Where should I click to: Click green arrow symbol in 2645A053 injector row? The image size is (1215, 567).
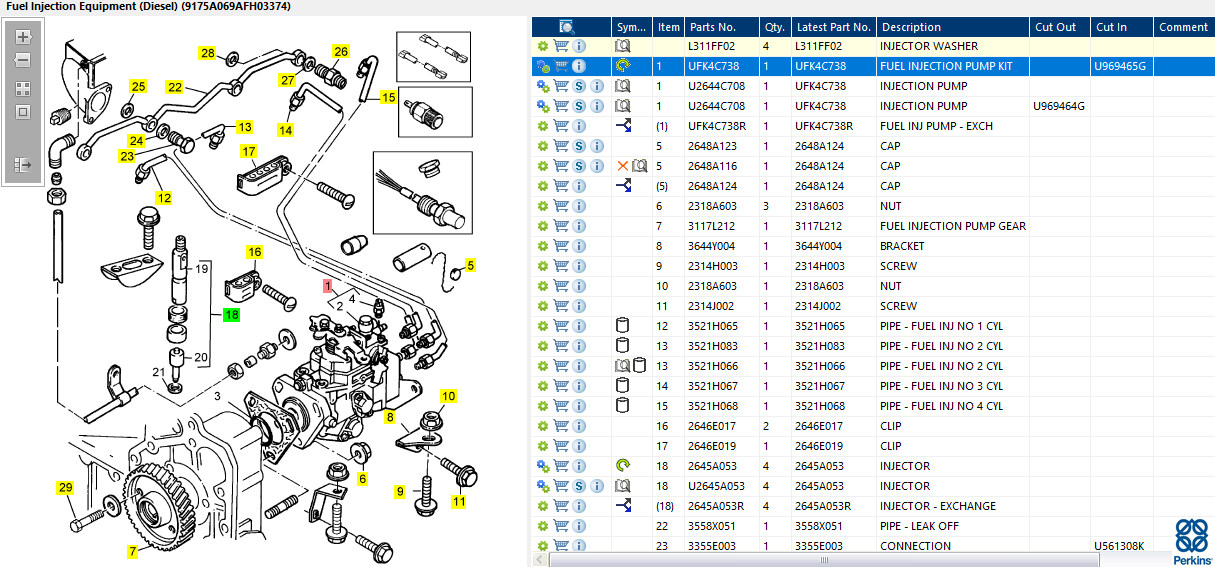[x=623, y=466]
